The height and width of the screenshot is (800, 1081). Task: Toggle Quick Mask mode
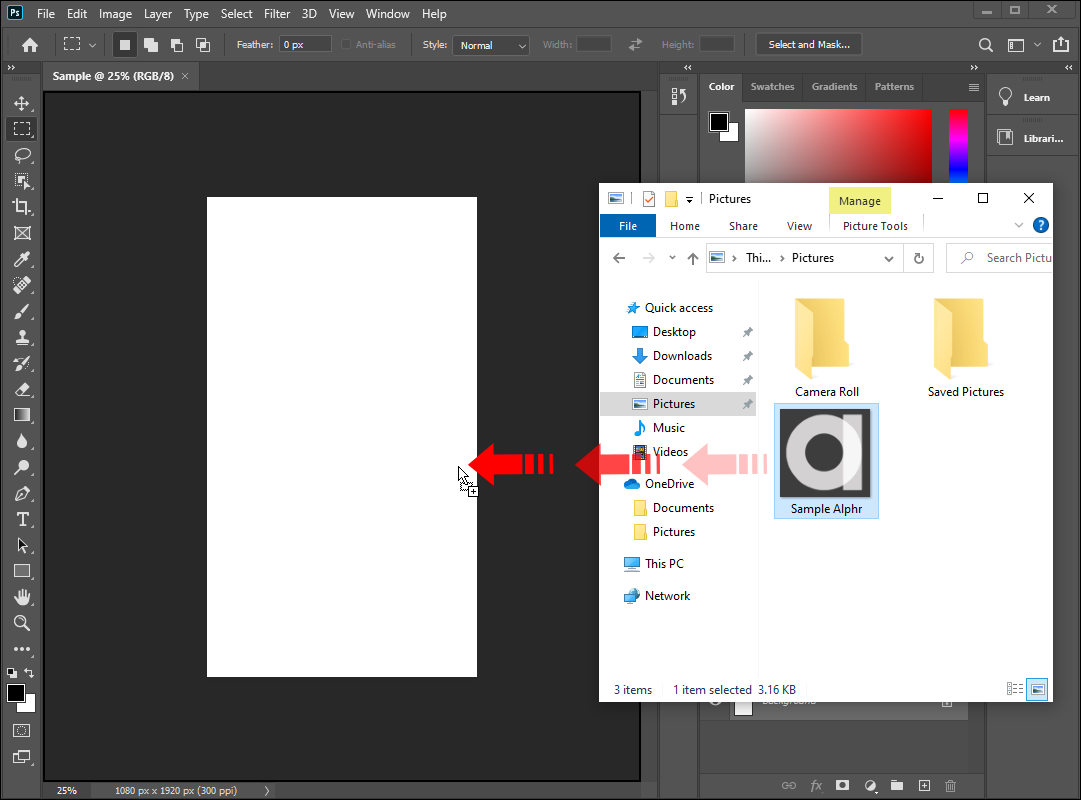pos(22,731)
